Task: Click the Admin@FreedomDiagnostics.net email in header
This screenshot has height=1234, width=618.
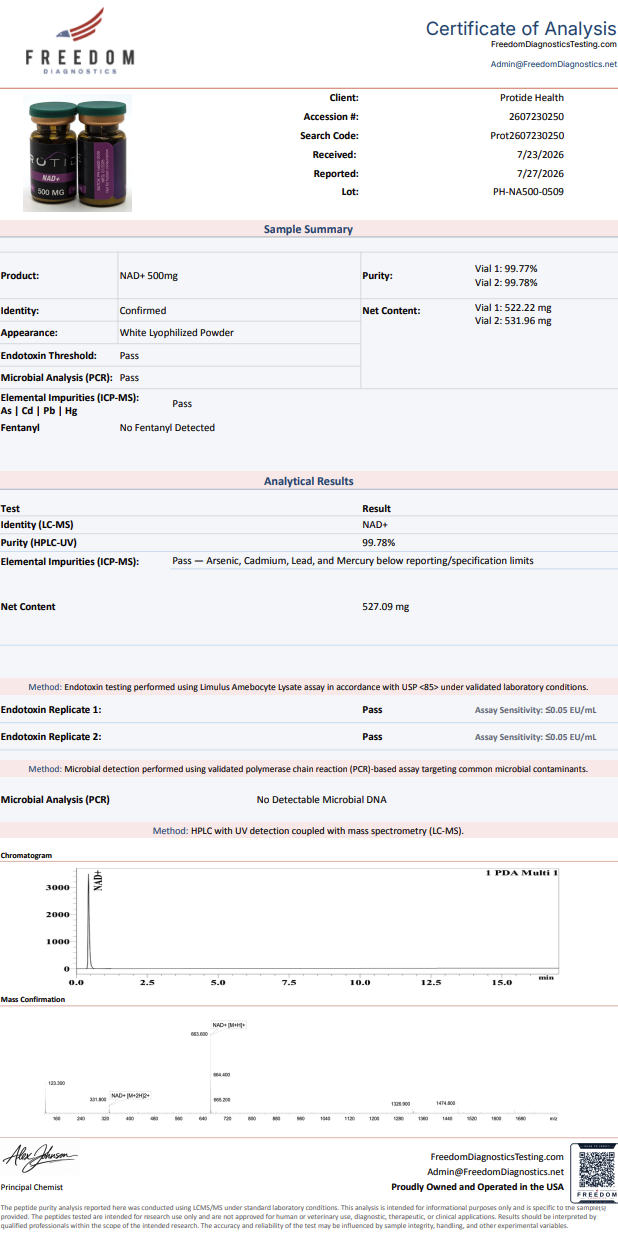Action: point(554,63)
